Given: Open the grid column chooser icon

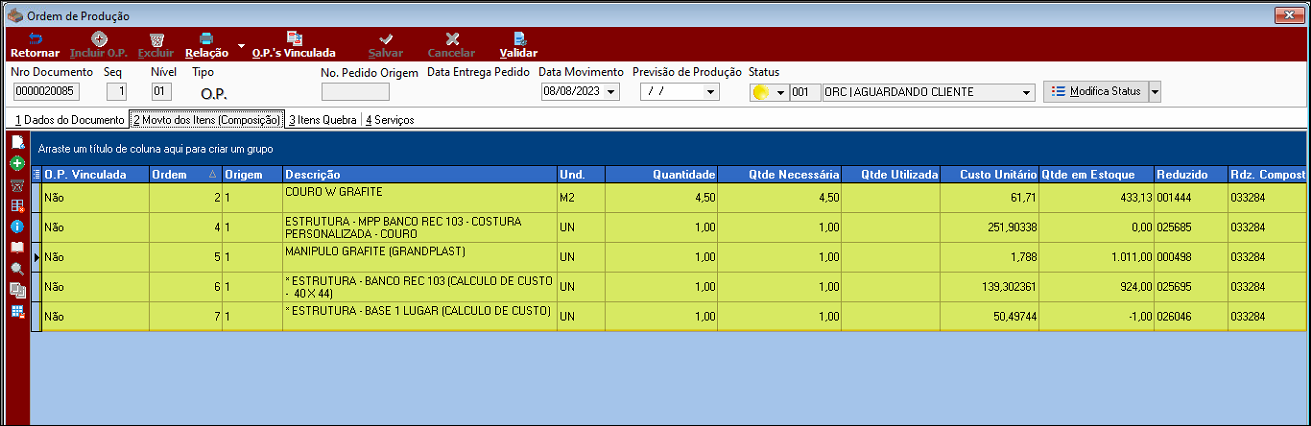Looking at the screenshot, I should [x=37, y=174].
